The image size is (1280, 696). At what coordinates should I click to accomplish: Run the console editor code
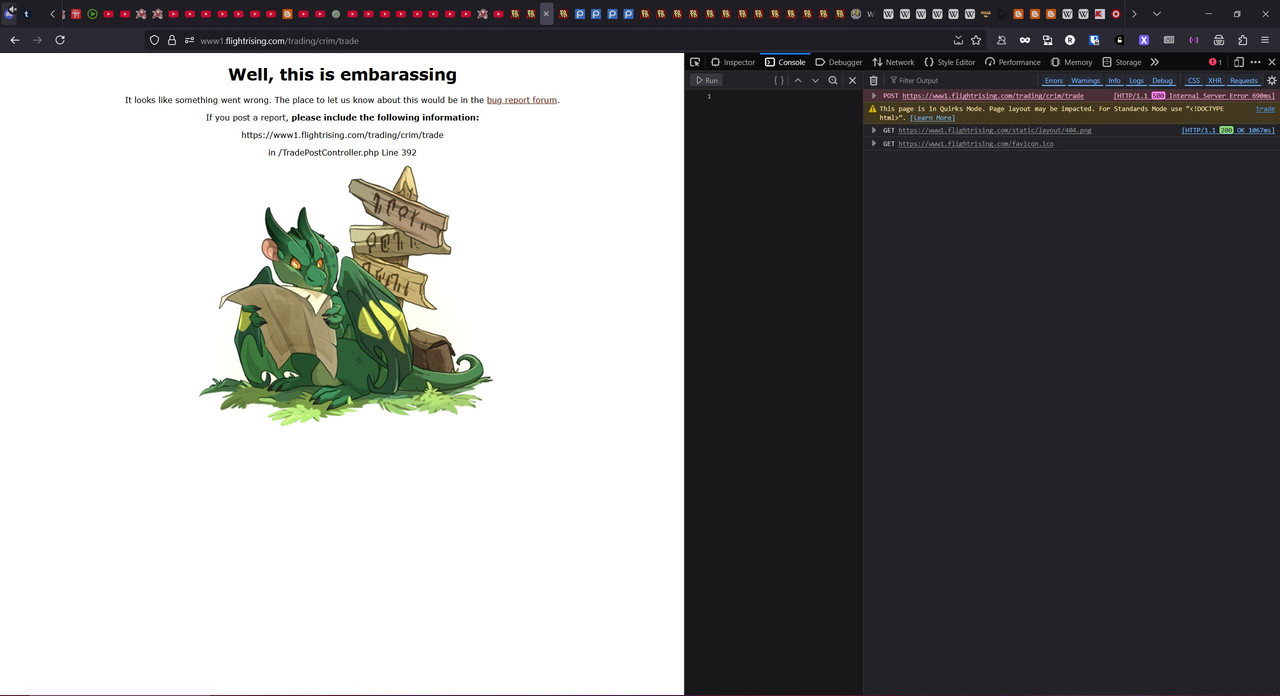tap(707, 80)
